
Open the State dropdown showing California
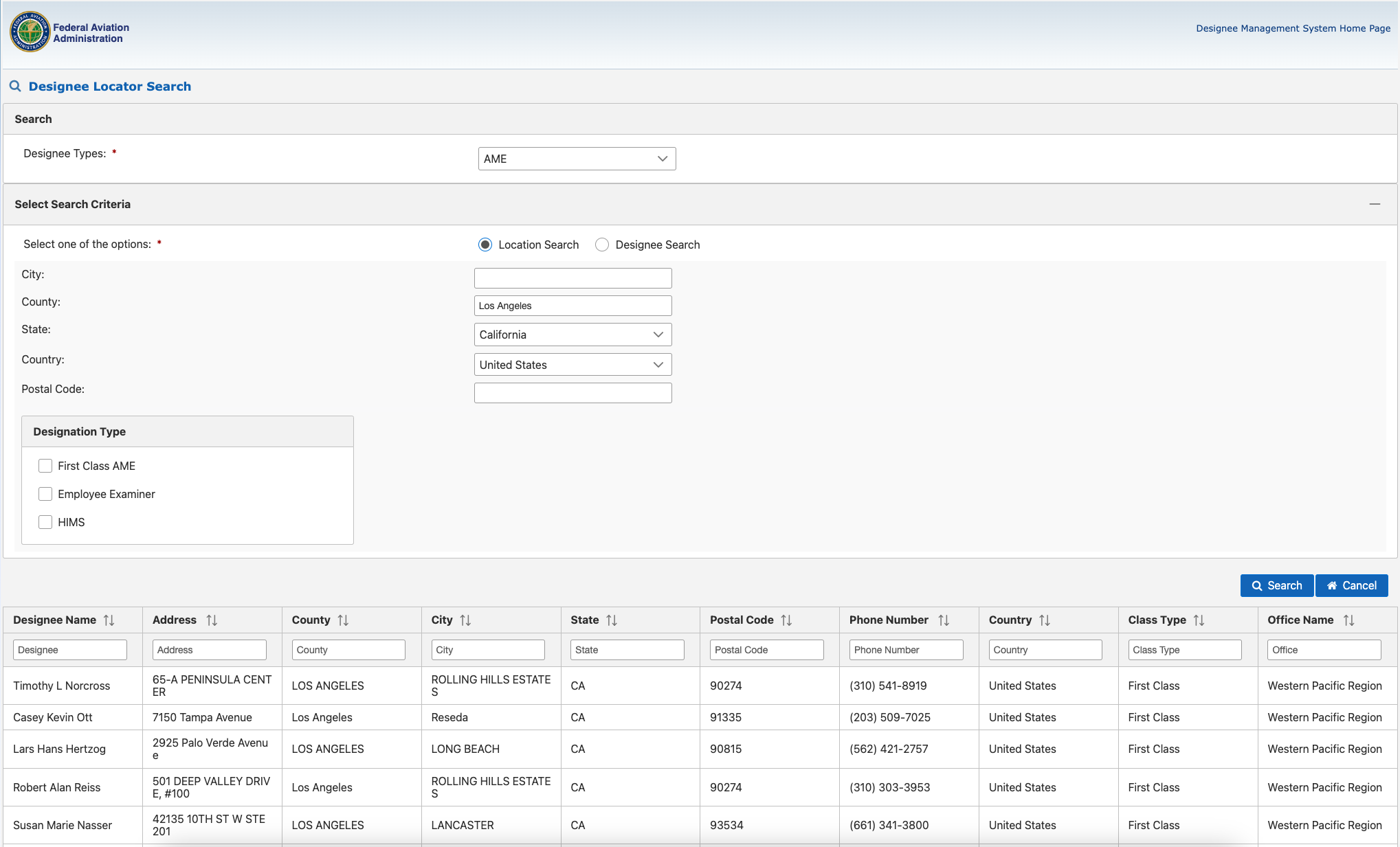click(573, 335)
